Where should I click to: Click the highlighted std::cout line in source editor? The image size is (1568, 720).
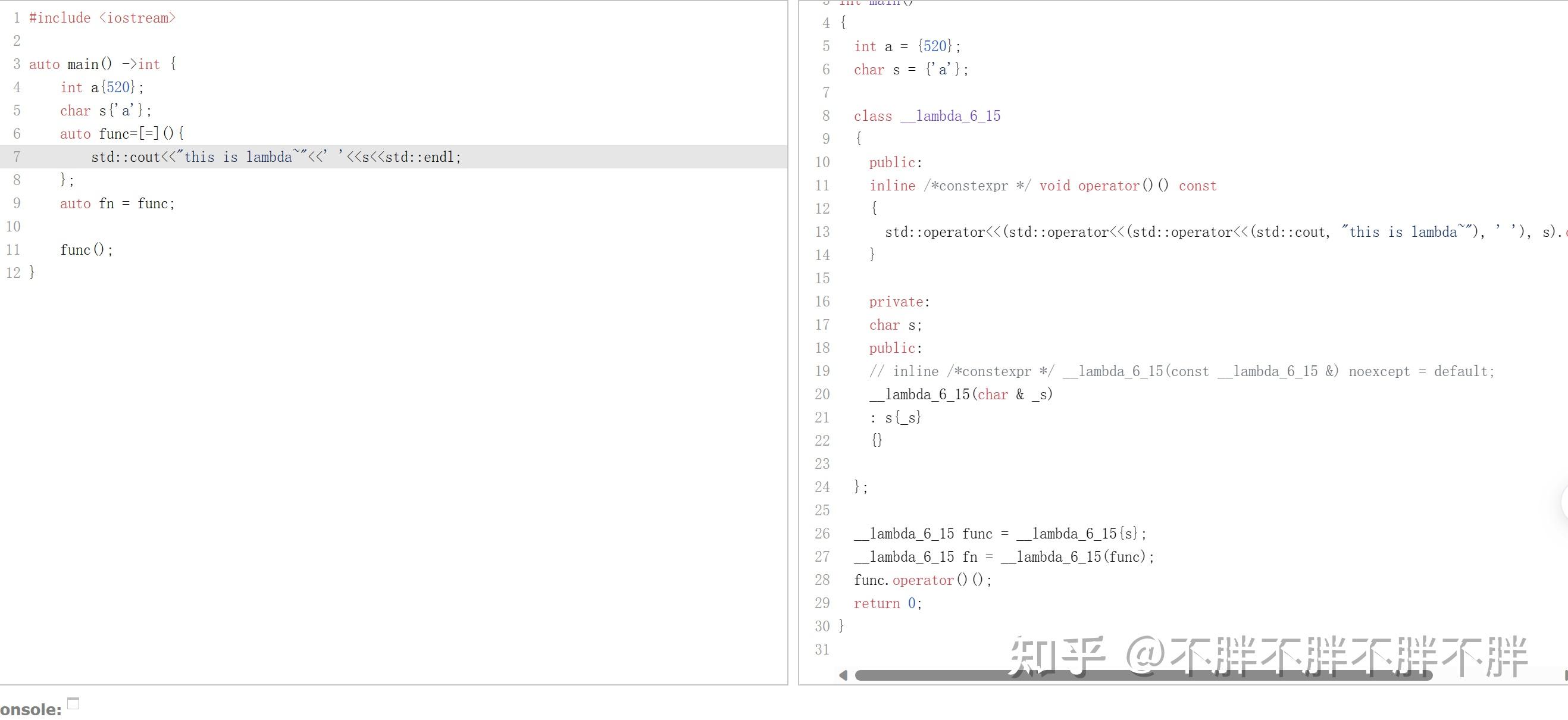point(276,157)
